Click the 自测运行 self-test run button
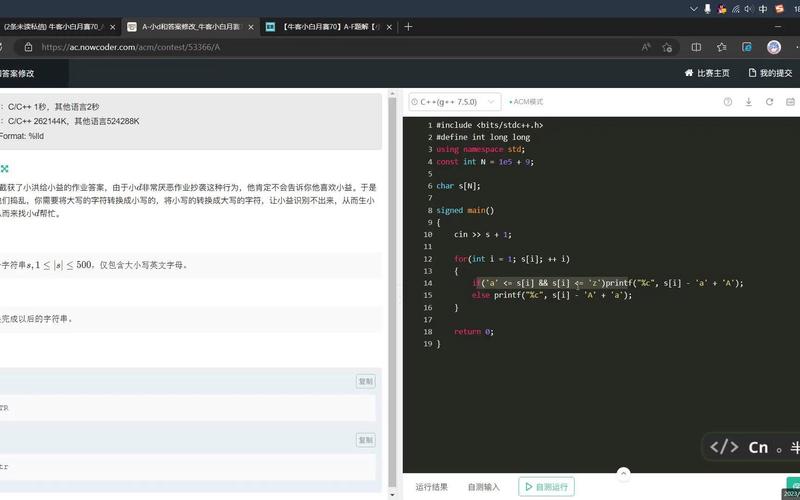The image size is (800, 500). tap(546, 487)
